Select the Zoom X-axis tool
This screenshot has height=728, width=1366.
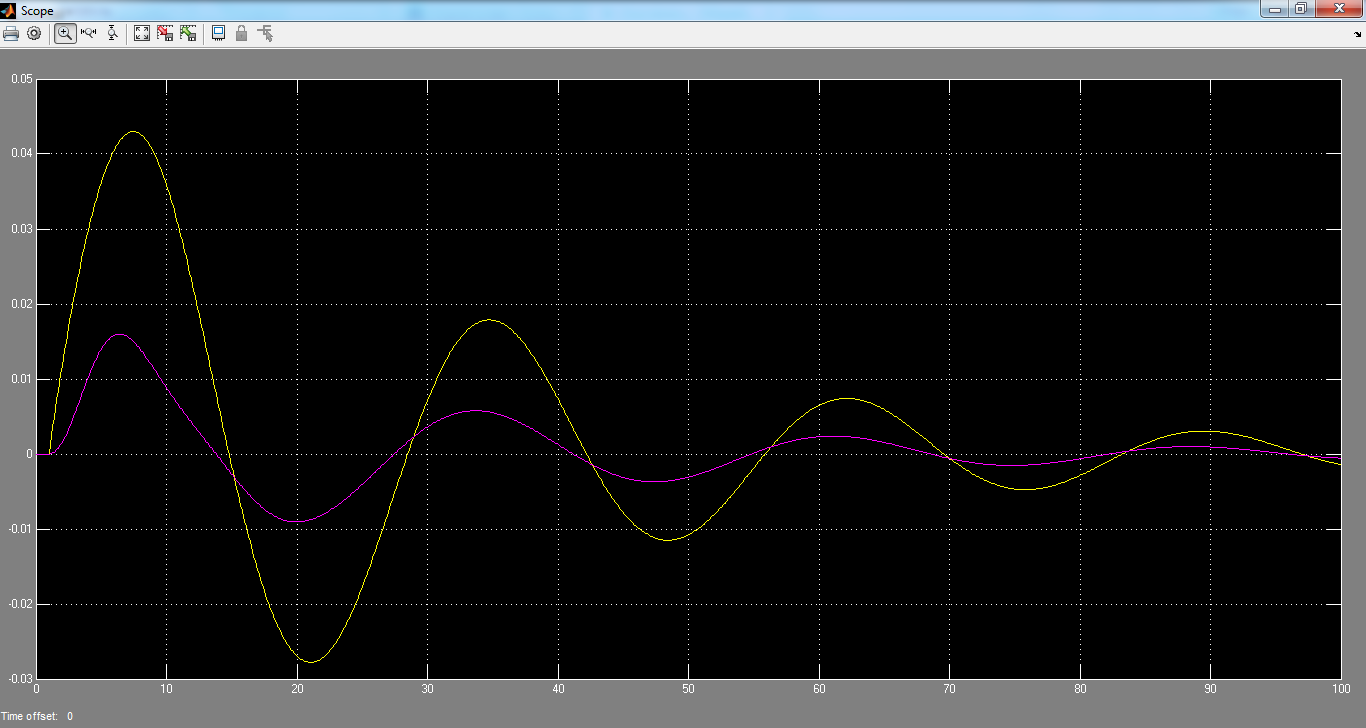[x=88, y=33]
